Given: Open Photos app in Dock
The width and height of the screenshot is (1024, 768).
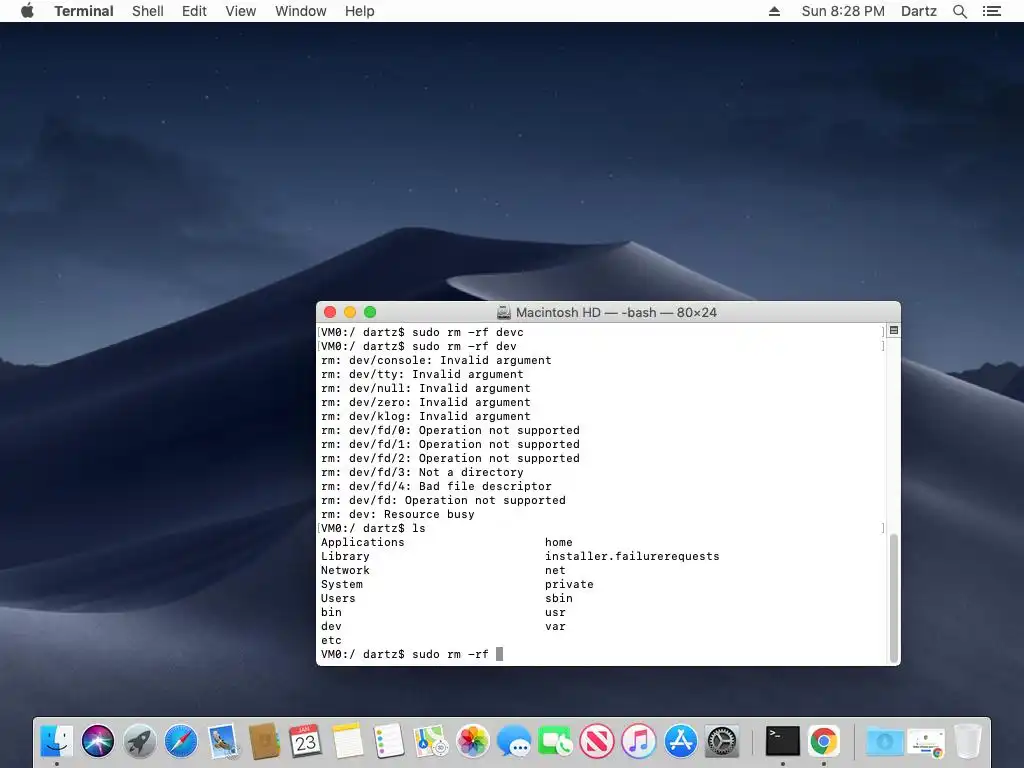Looking at the screenshot, I should tap(472, 741).
